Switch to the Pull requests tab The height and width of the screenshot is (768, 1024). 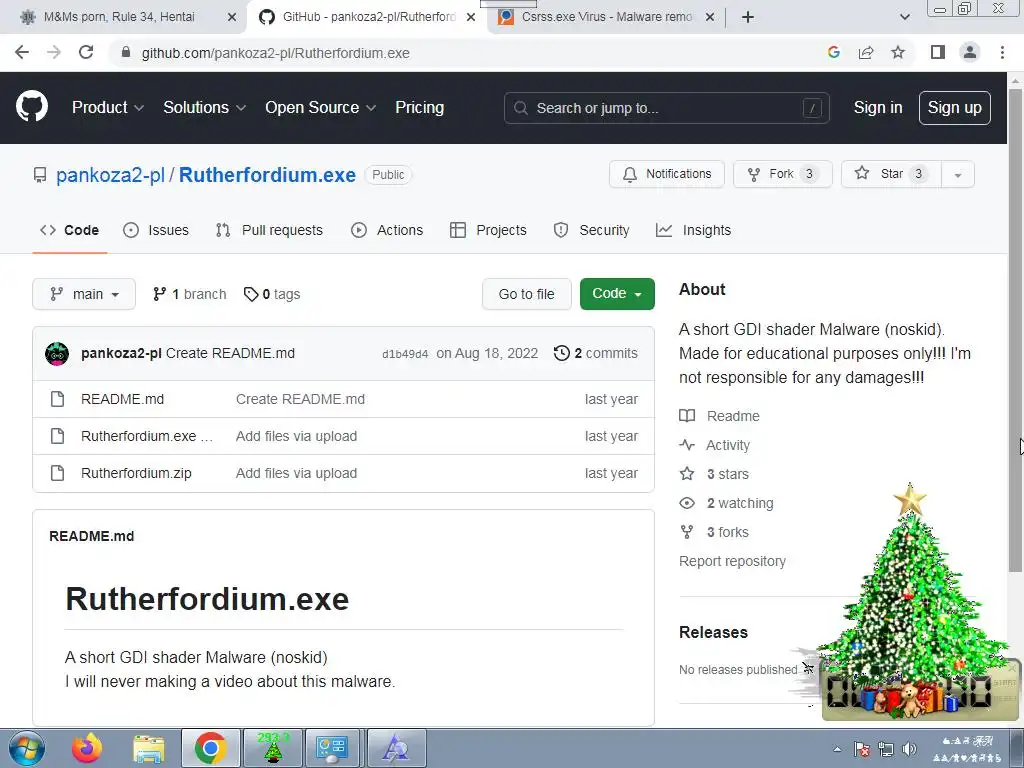[x=269, y=230]
